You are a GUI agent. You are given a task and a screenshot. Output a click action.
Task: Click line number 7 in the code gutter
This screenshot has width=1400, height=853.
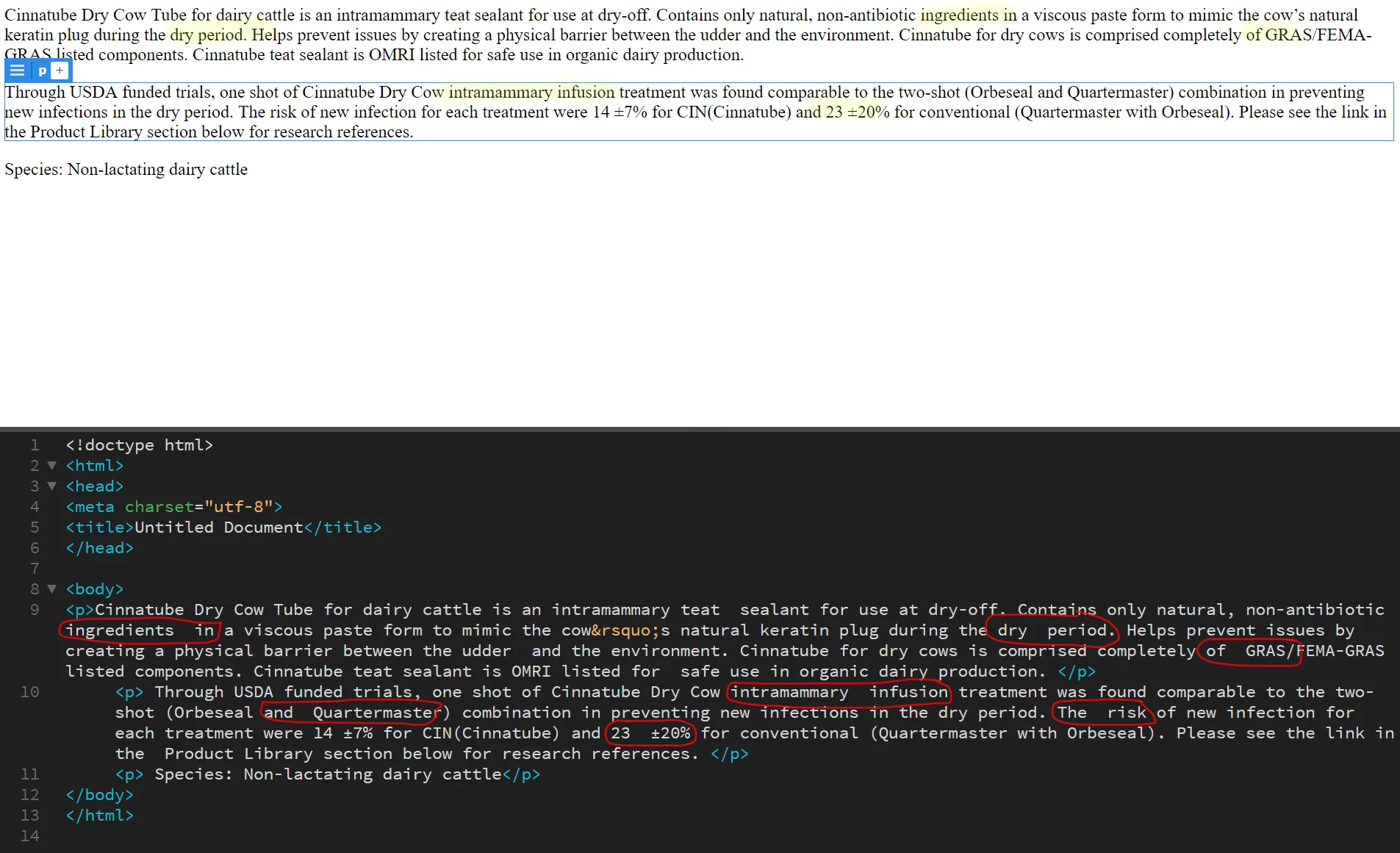click(x=35, y=568)
